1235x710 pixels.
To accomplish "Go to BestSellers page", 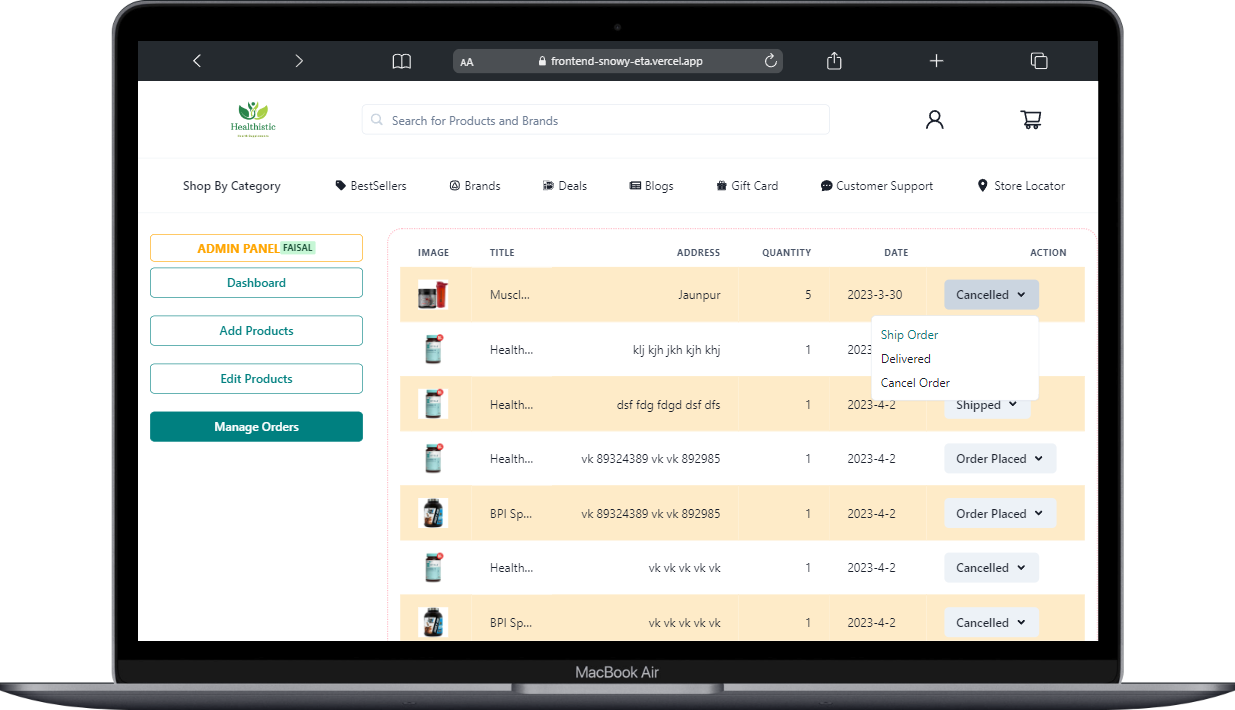I will coord(371,186).
